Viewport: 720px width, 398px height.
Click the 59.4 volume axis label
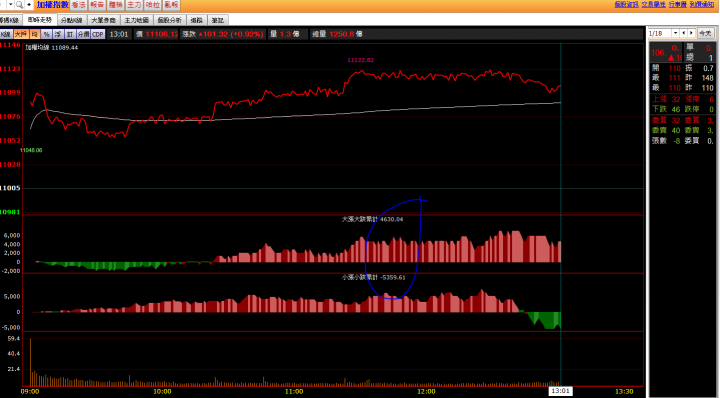point(14,339)
